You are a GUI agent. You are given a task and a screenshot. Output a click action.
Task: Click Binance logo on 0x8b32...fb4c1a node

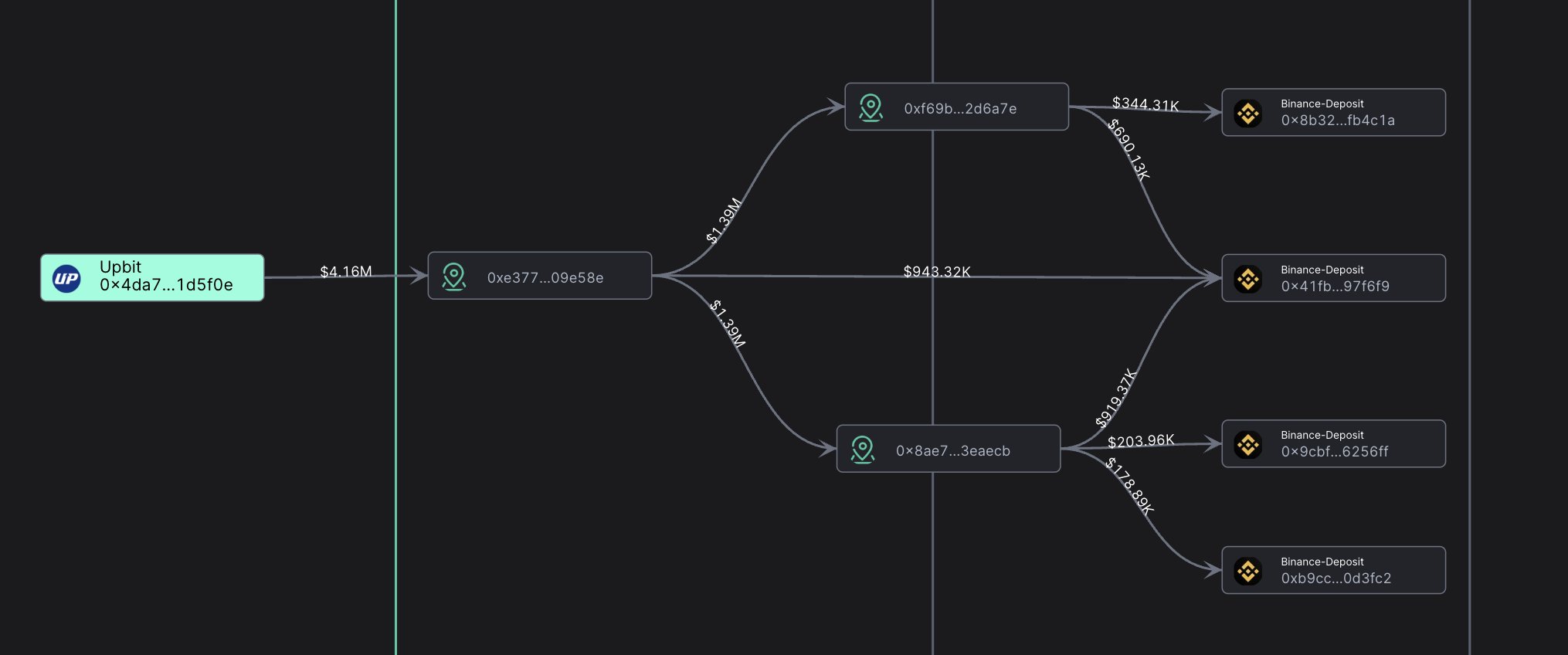[1247, 114]
